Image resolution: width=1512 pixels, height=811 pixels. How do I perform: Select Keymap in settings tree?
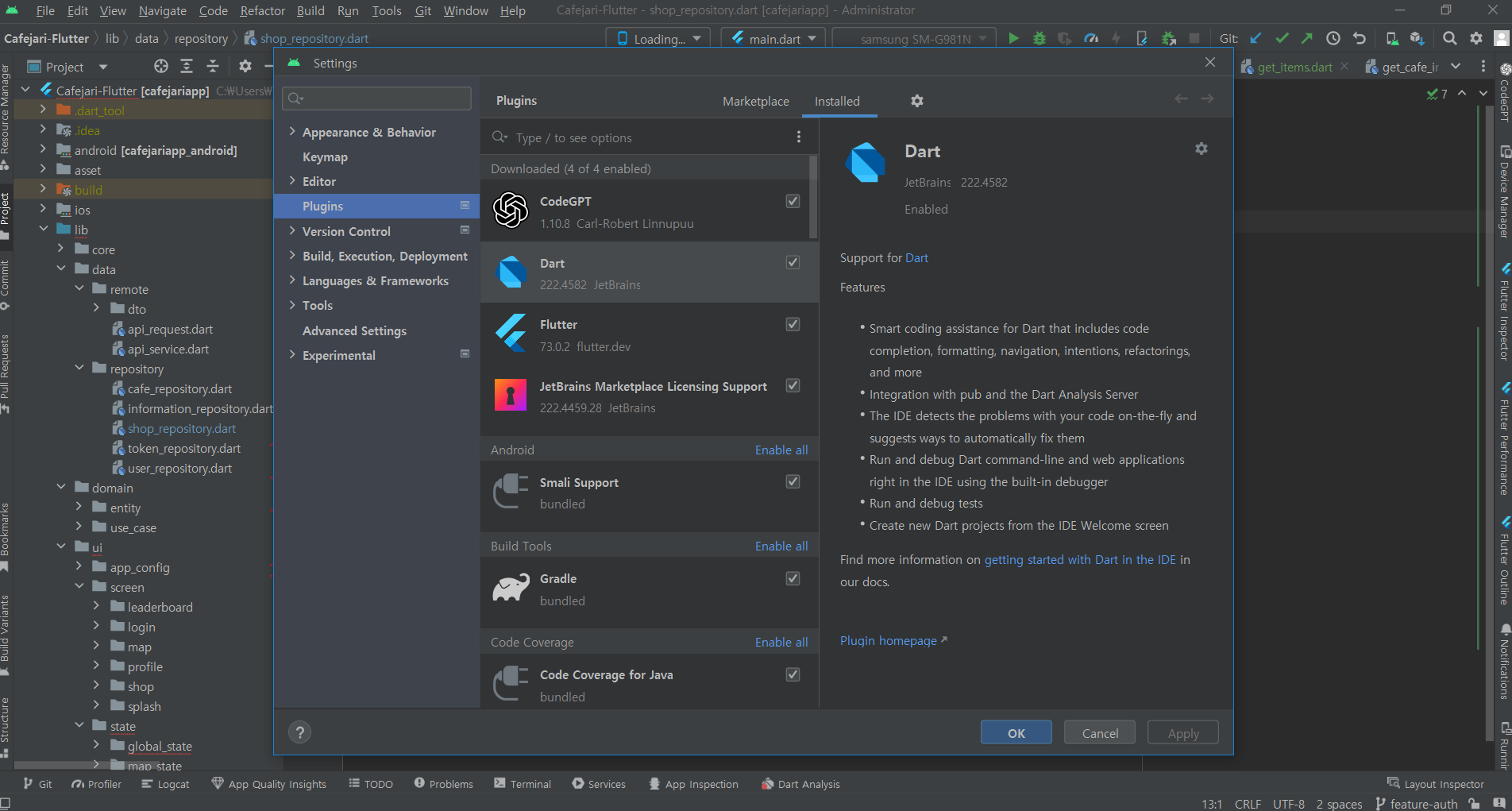(x=325, y=156)
